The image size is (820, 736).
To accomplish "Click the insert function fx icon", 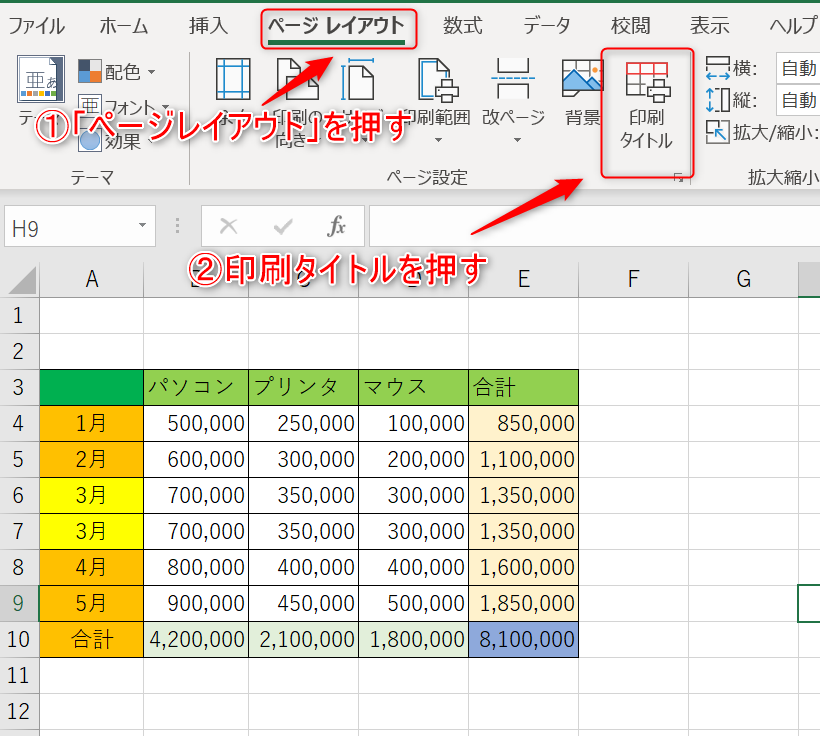I will (x=337, y=227).
